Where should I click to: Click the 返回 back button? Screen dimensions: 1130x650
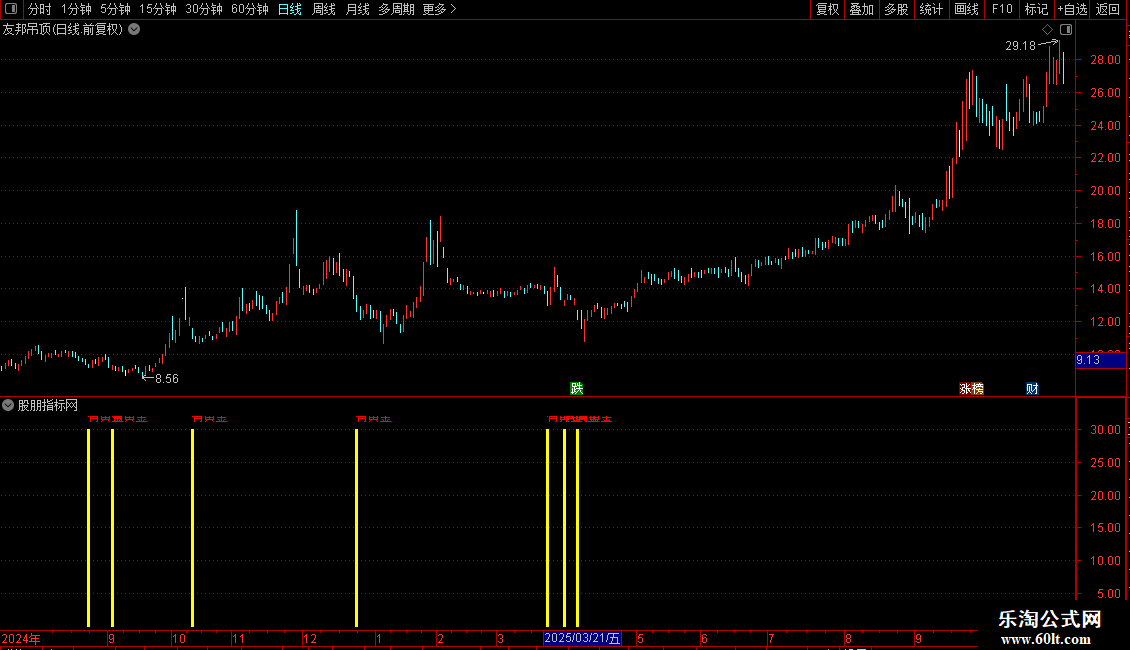pos(1108,9)
